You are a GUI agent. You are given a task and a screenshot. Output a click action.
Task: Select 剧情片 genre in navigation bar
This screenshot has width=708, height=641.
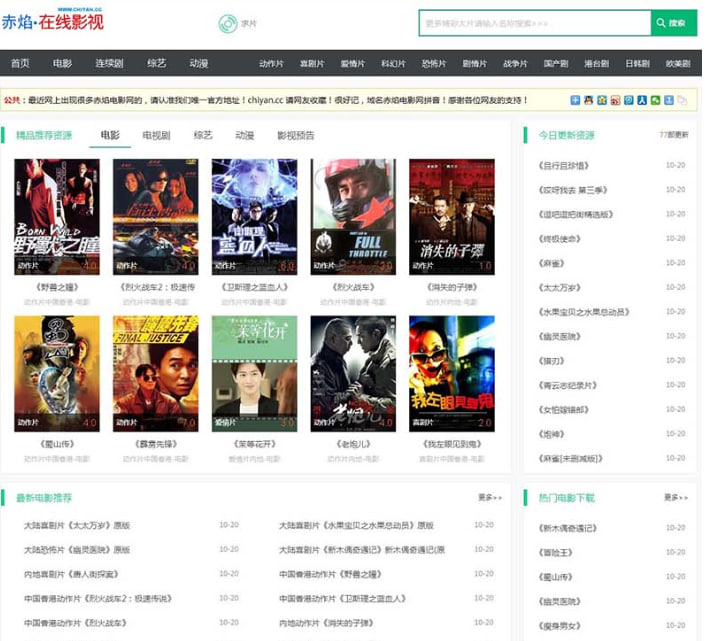coord(475,64)
